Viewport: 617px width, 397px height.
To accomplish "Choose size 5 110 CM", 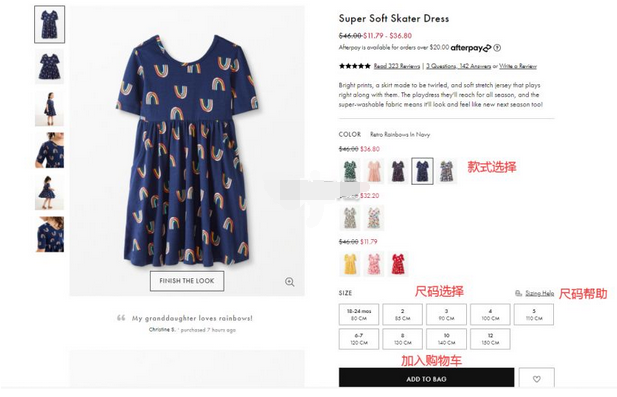I will pos(534,314).
